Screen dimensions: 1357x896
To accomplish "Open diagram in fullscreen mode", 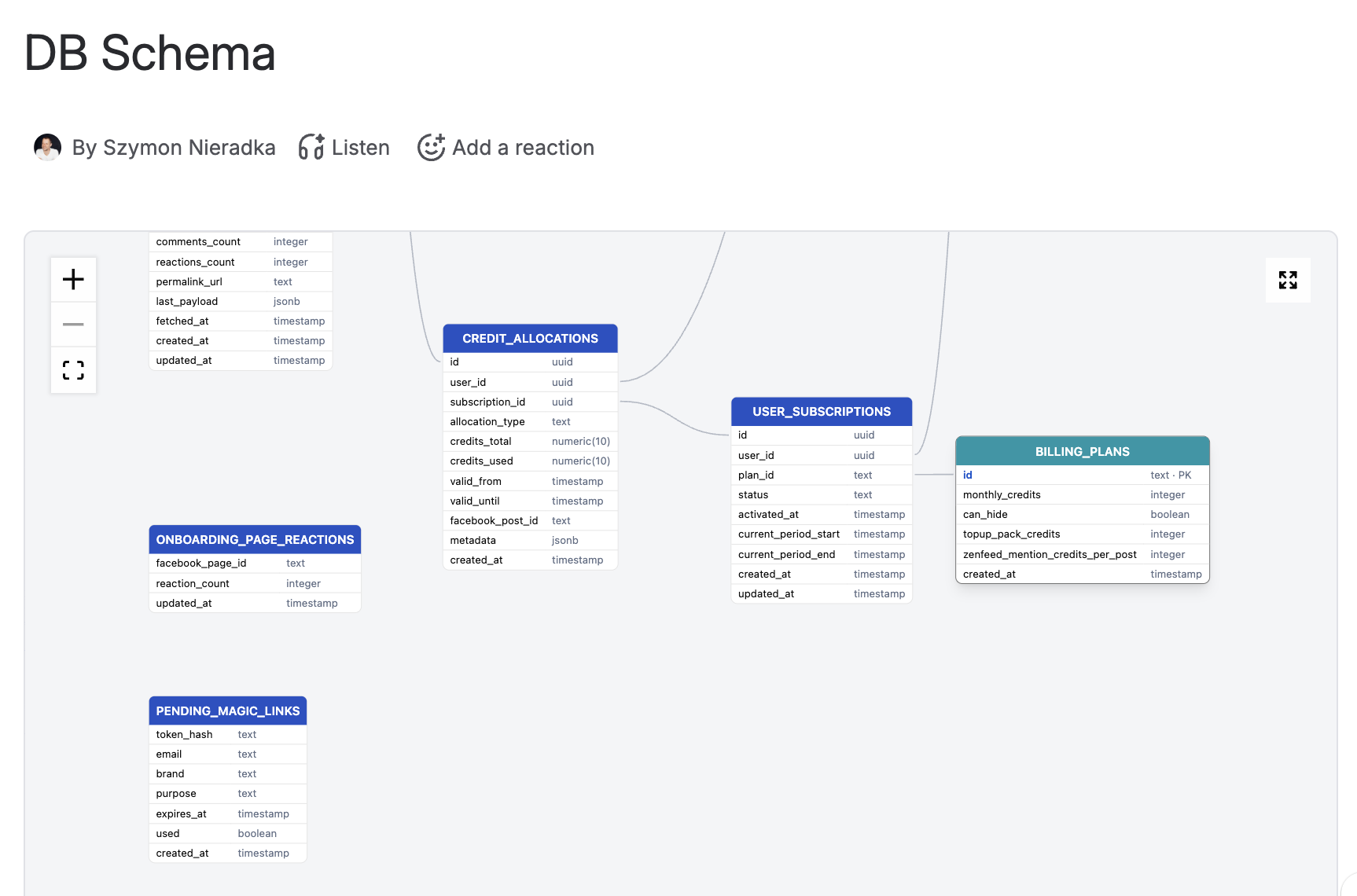I will (x=1288, y=280).
